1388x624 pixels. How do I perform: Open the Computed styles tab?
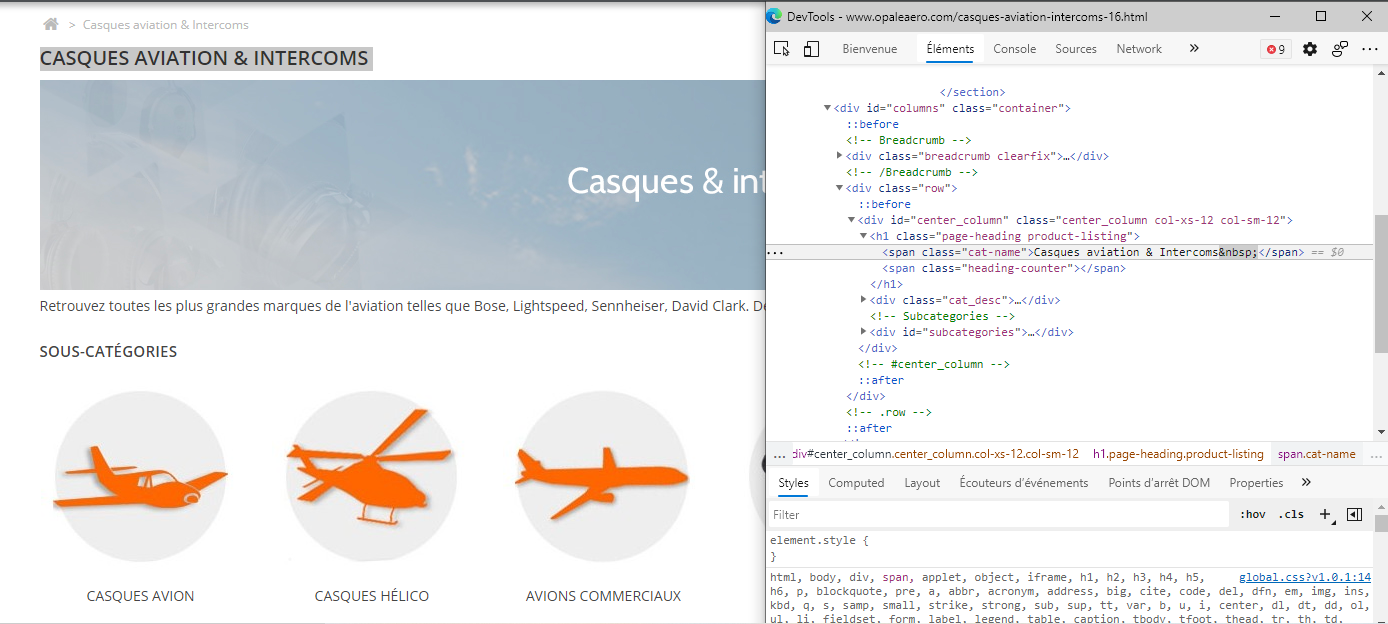pos(856,483)
